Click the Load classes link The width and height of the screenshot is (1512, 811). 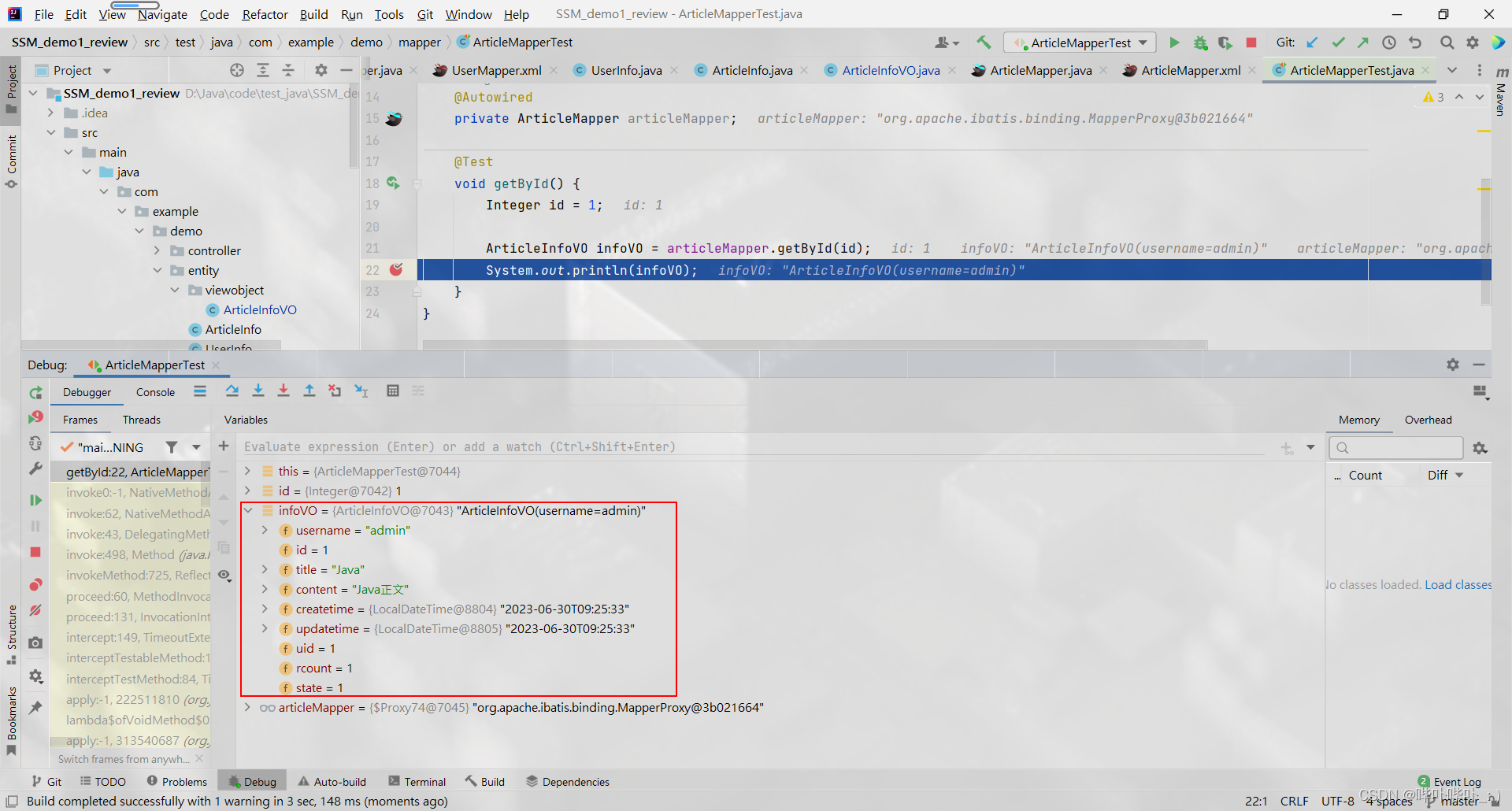(x=1458, y=584)
